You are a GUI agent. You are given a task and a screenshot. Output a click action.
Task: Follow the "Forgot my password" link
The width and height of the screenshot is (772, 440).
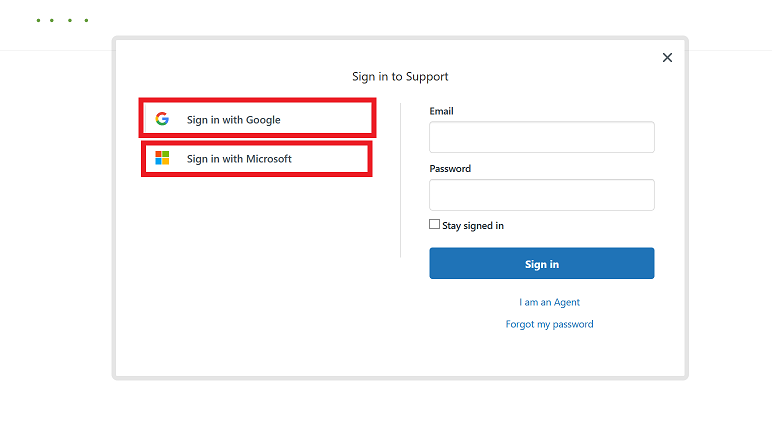(x=549, y=324)
